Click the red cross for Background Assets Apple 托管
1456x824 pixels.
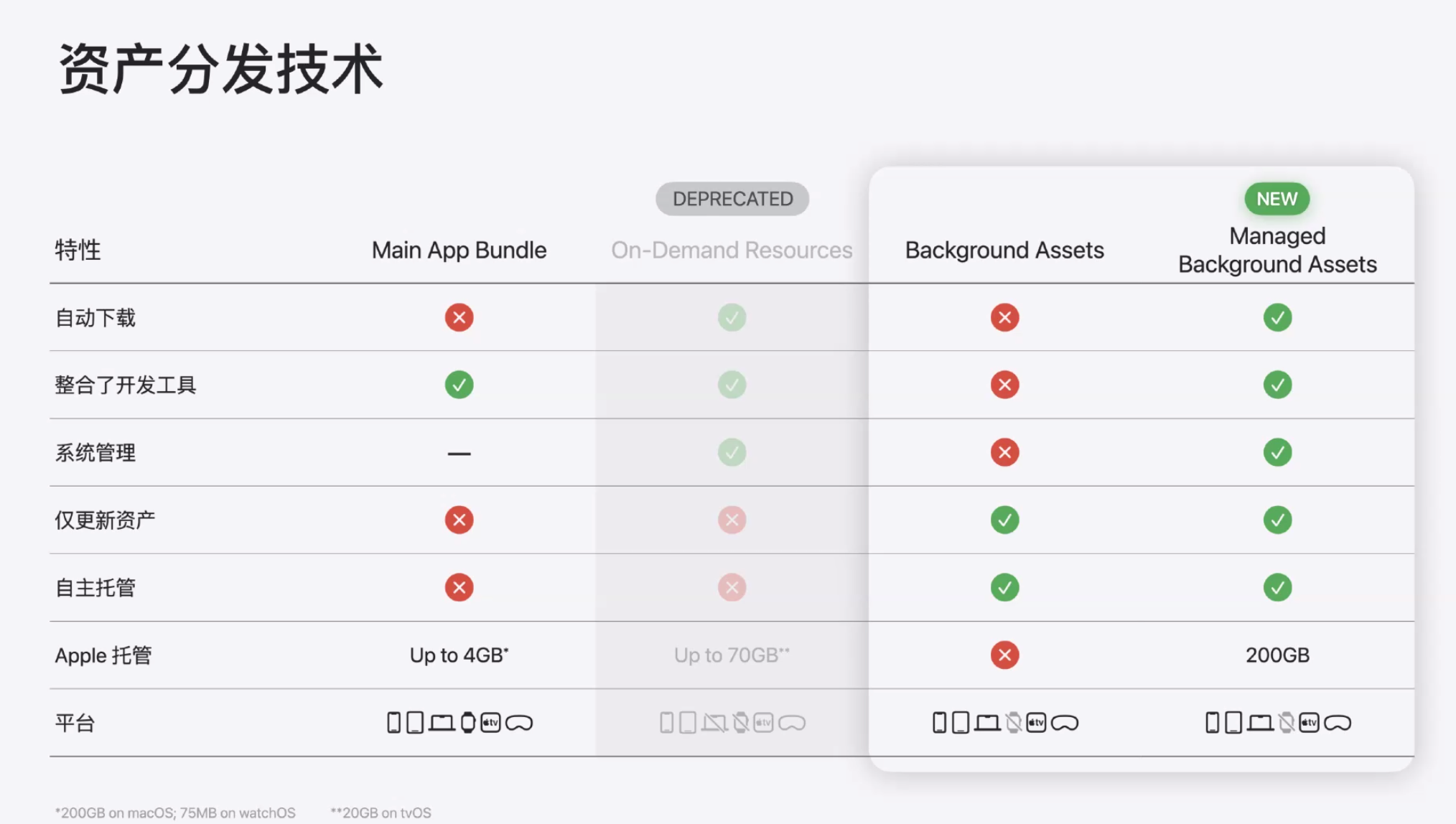tap(1004, 655)
